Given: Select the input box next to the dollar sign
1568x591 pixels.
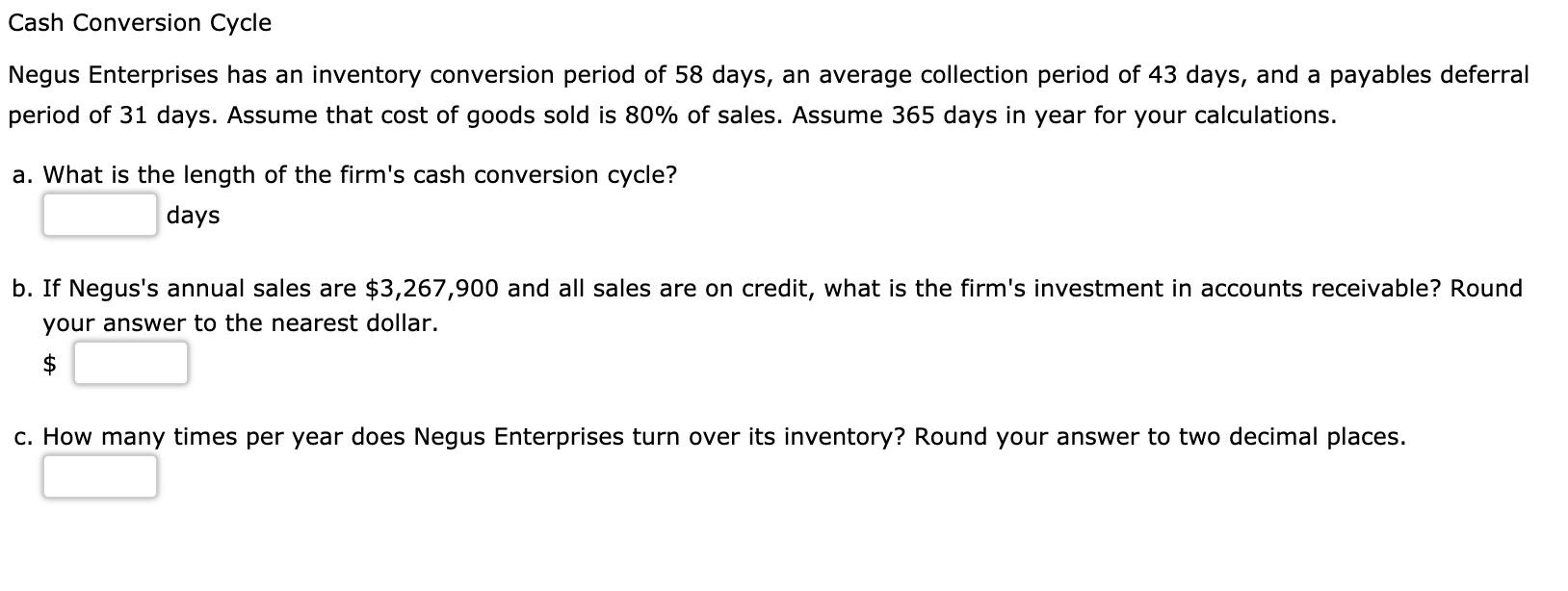Looking at the screenshot, I should click(x=130, y=363).
